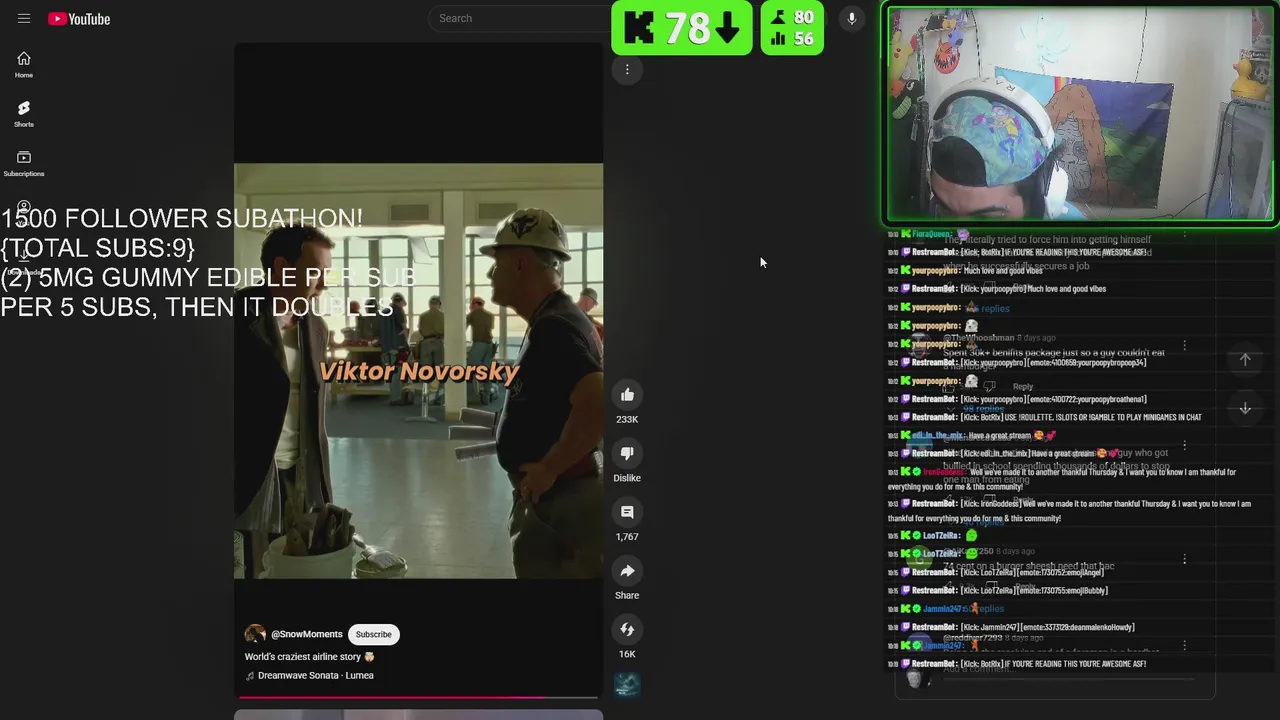Click the 'Viktor Novorsky' caption in the video
Viewport: 1280px width, 720px height.
coord(419,371)
